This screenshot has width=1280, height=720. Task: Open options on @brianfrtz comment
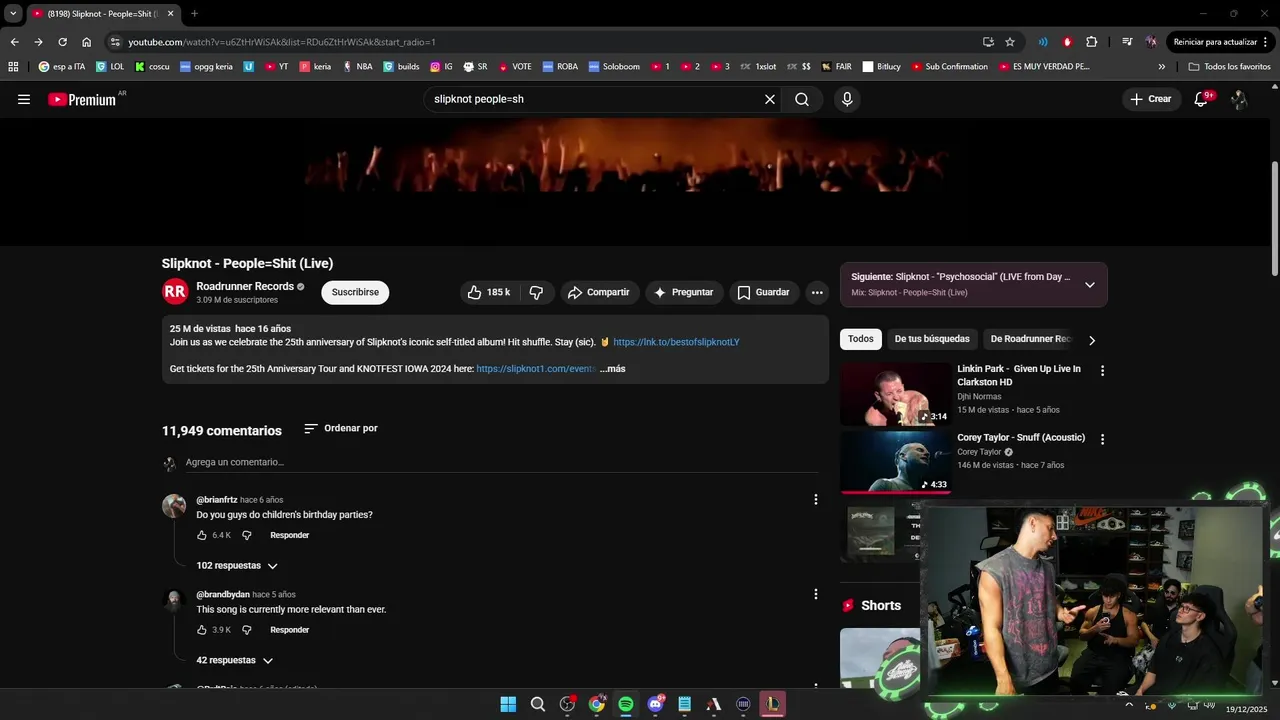(x=815, y=499)
